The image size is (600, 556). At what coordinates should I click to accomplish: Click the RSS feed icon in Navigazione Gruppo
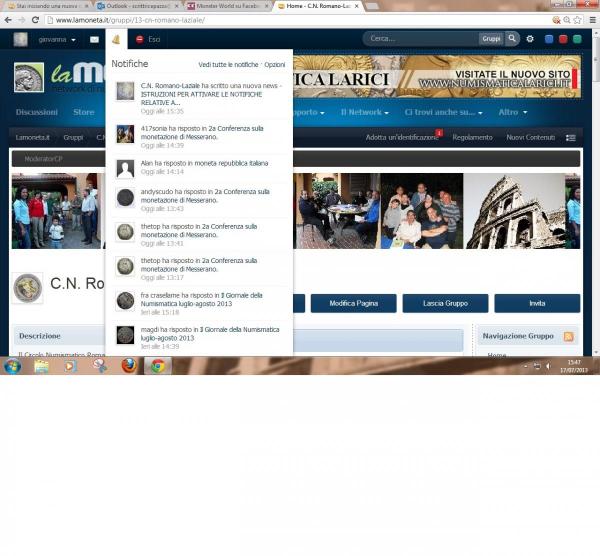click(569, 336)
